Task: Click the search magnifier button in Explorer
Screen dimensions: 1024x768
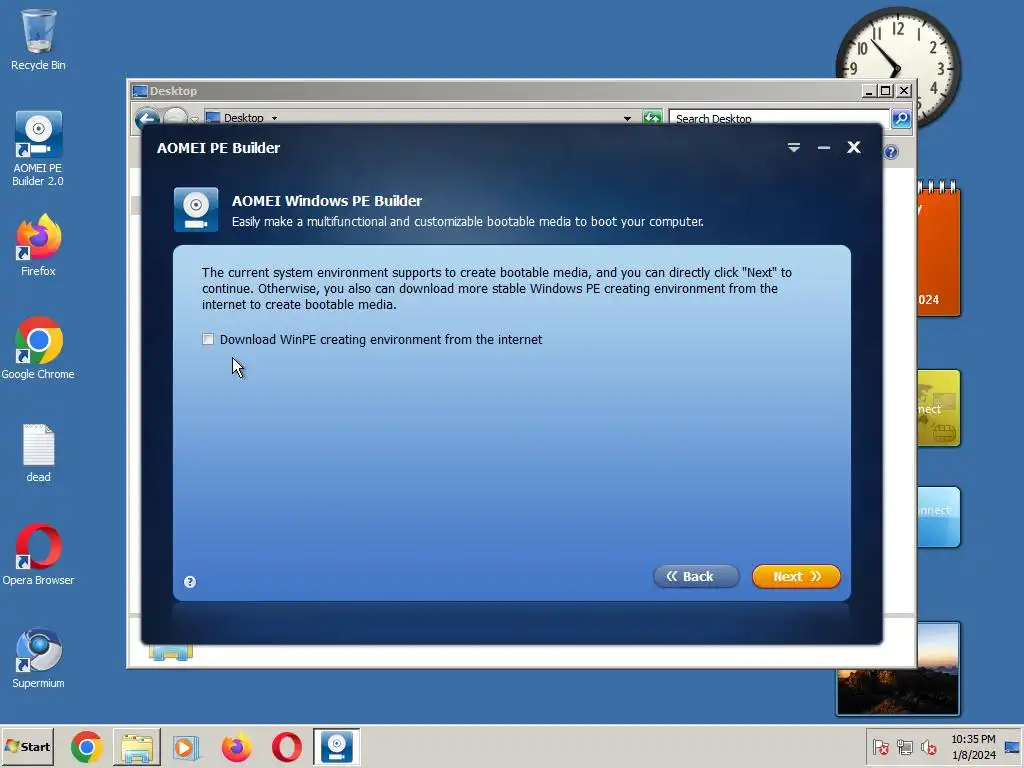Action: click(x=901, y=118)
